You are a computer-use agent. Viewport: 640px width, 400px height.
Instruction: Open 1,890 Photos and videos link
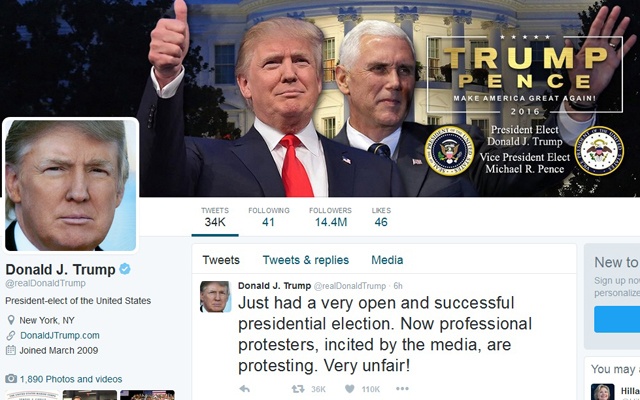pyautogui.click(x=71, y=379)
